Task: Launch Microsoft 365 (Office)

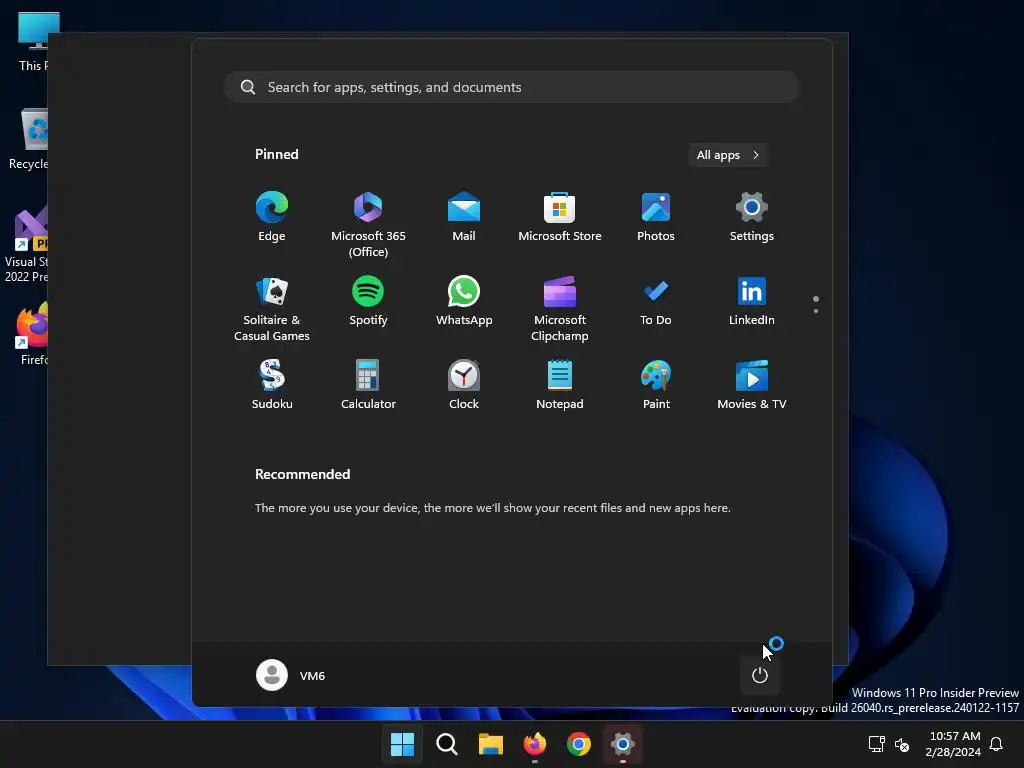Action: pyautogui.click(x=368, y=224)
